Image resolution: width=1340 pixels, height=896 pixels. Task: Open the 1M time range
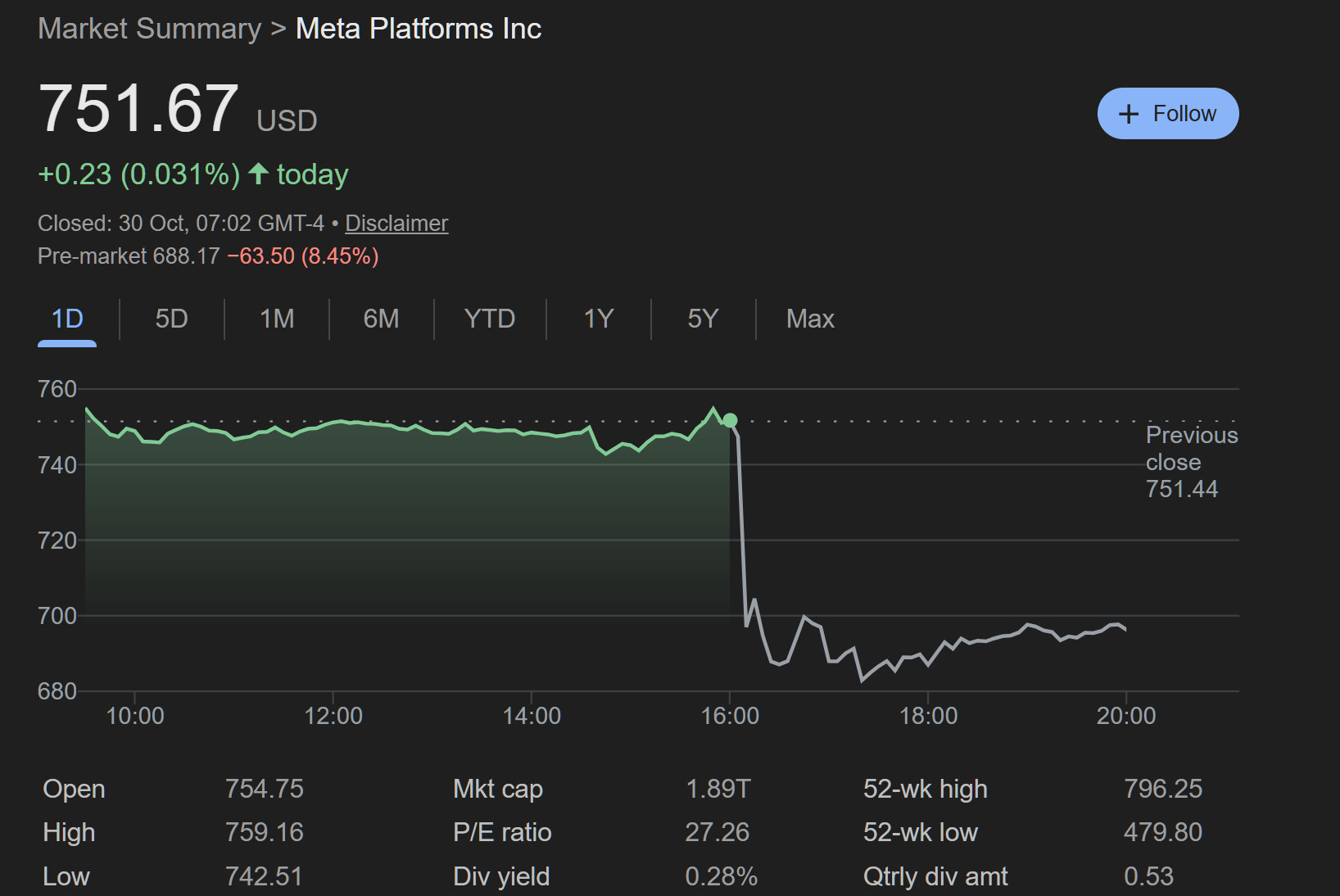(x=275, y=319)
